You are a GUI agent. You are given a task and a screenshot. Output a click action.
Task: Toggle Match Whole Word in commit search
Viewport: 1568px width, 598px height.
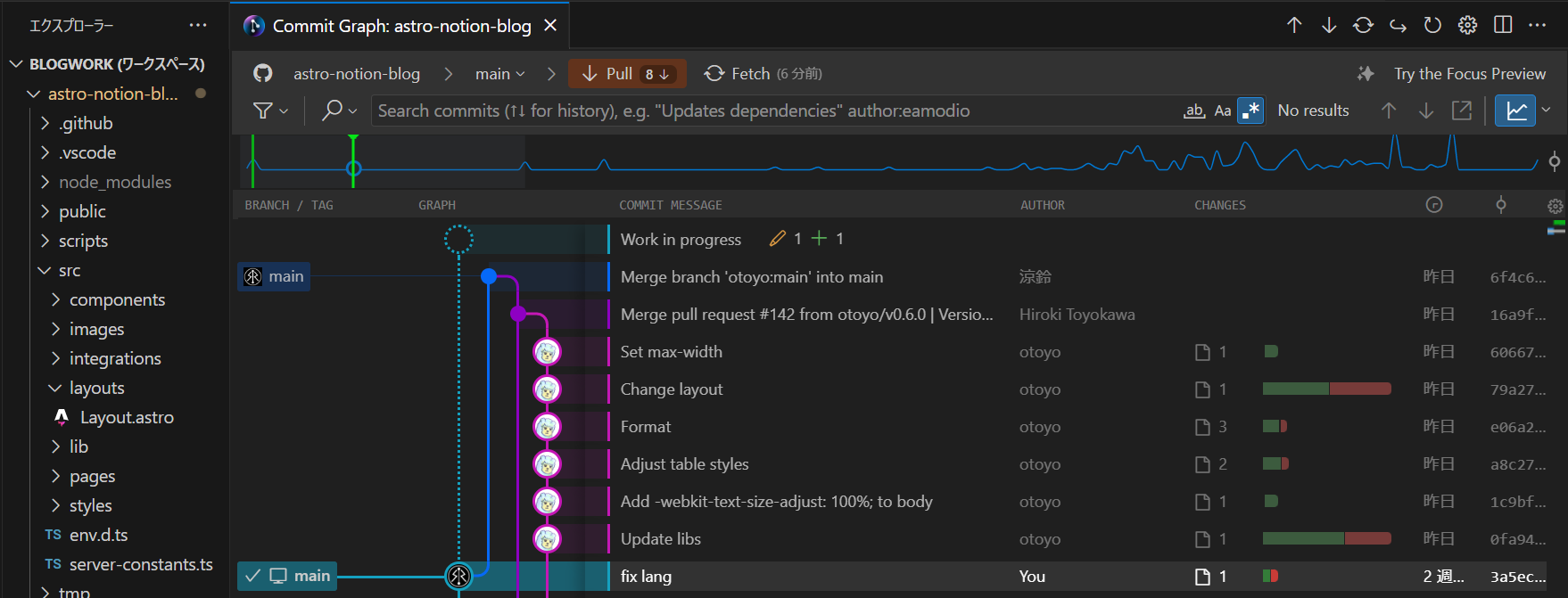click(x=1194, y=111)
